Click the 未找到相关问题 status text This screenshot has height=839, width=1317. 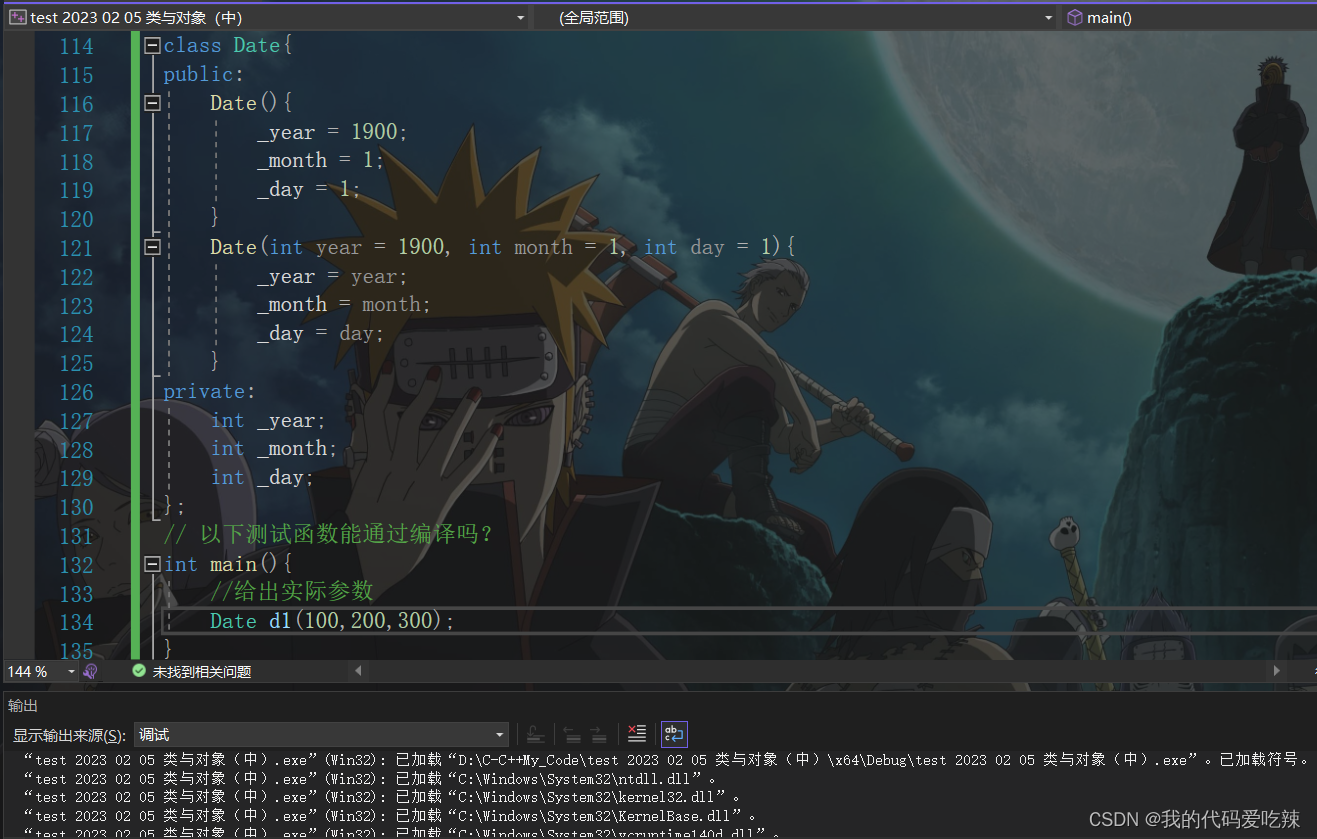pos(202,672)
